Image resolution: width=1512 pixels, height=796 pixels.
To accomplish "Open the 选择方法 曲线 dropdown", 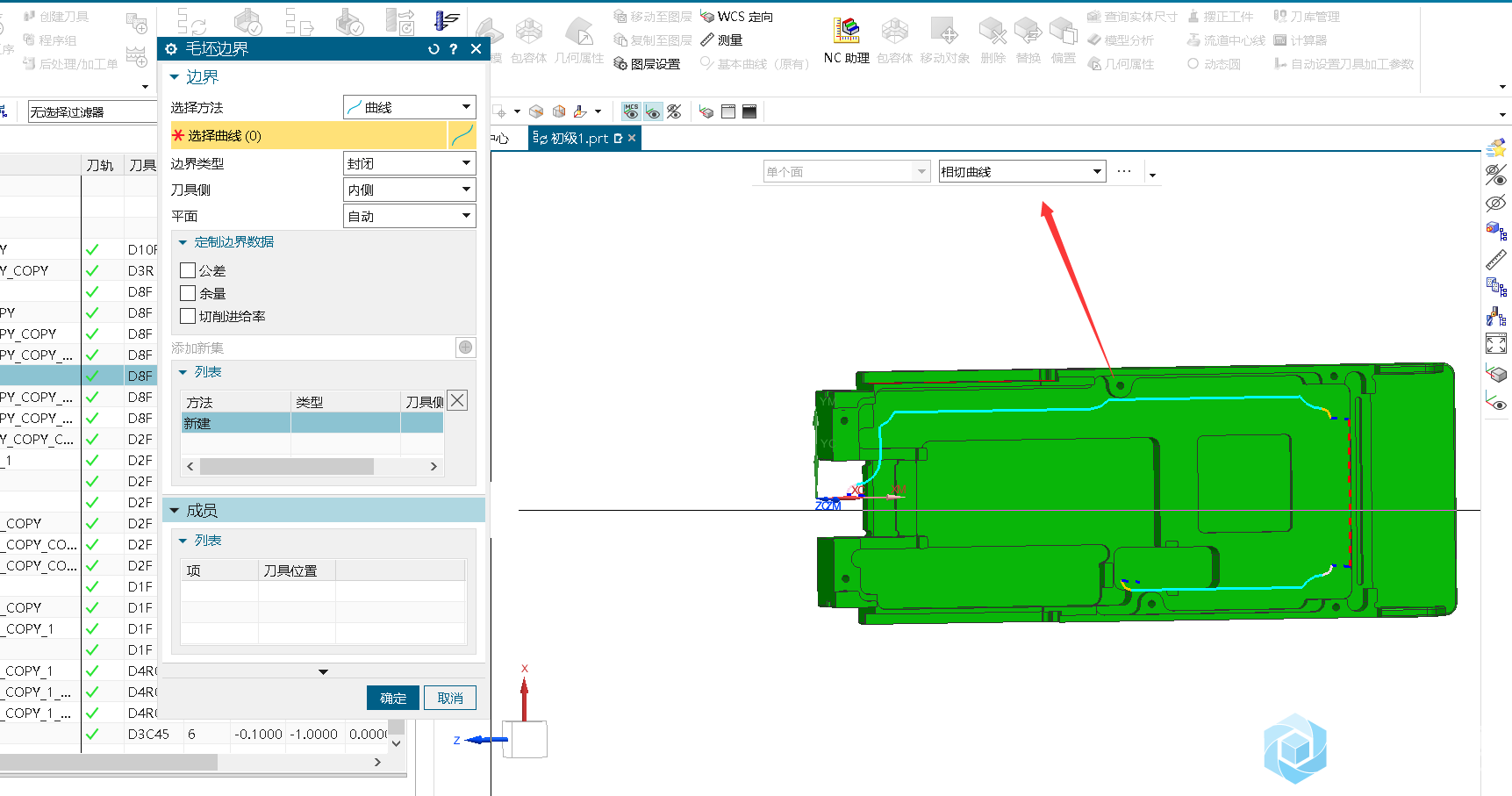I will (409, 107).
